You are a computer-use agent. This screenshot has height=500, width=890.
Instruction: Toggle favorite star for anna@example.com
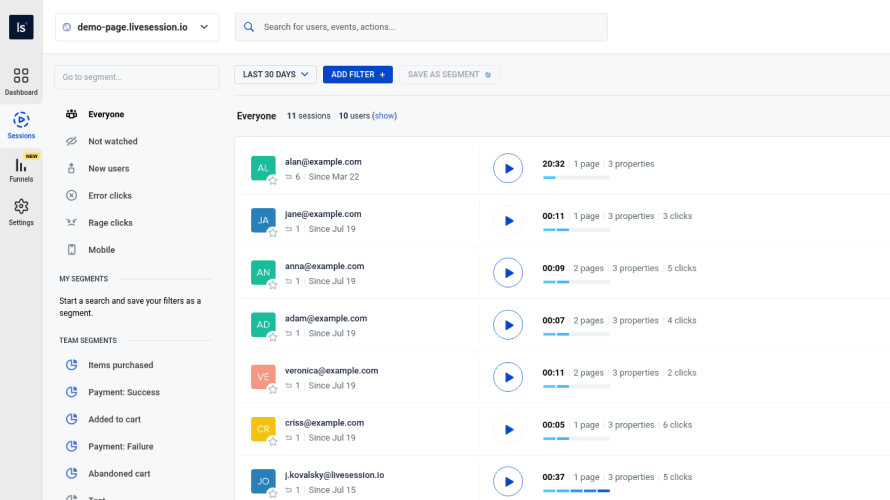tap(272, 285)
